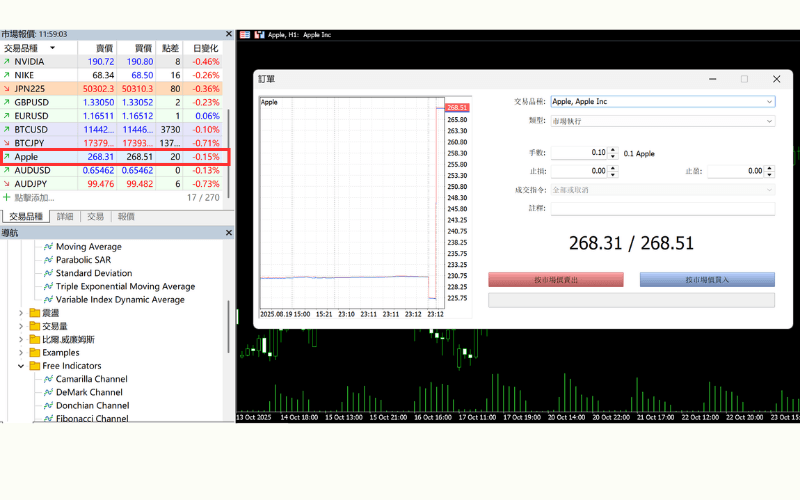Expand the 交易量 folder in navigator
800x500 pixels.
click(21, 326)
